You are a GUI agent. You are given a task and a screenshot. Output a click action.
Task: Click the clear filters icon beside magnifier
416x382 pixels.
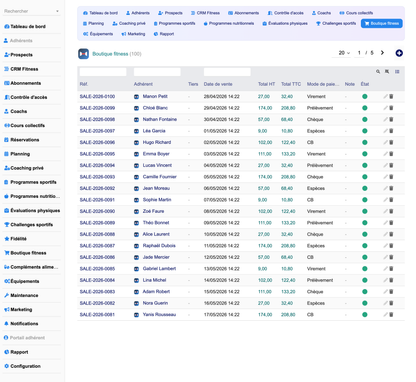pos(387,72)
